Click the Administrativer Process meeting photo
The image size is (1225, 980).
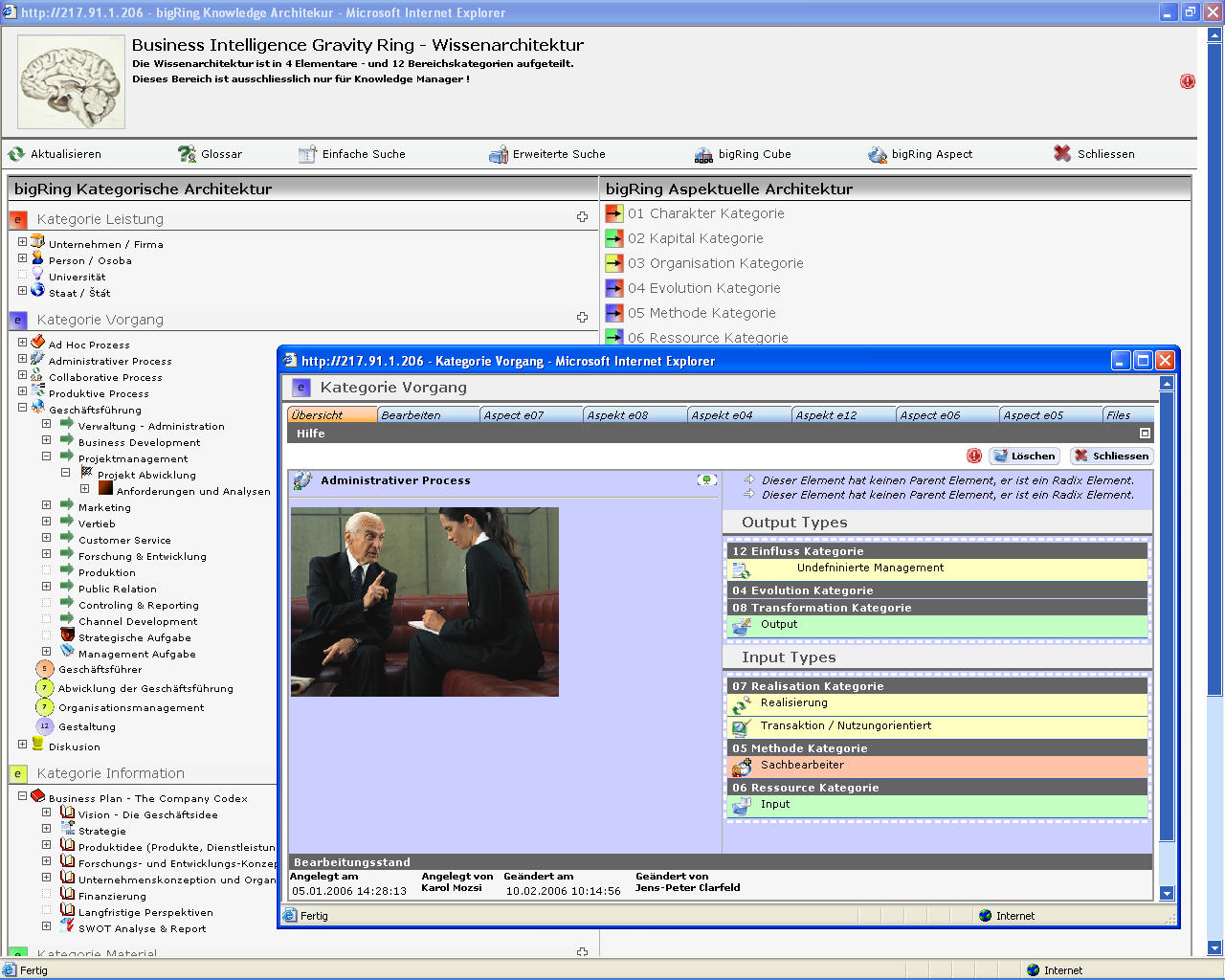424,602
